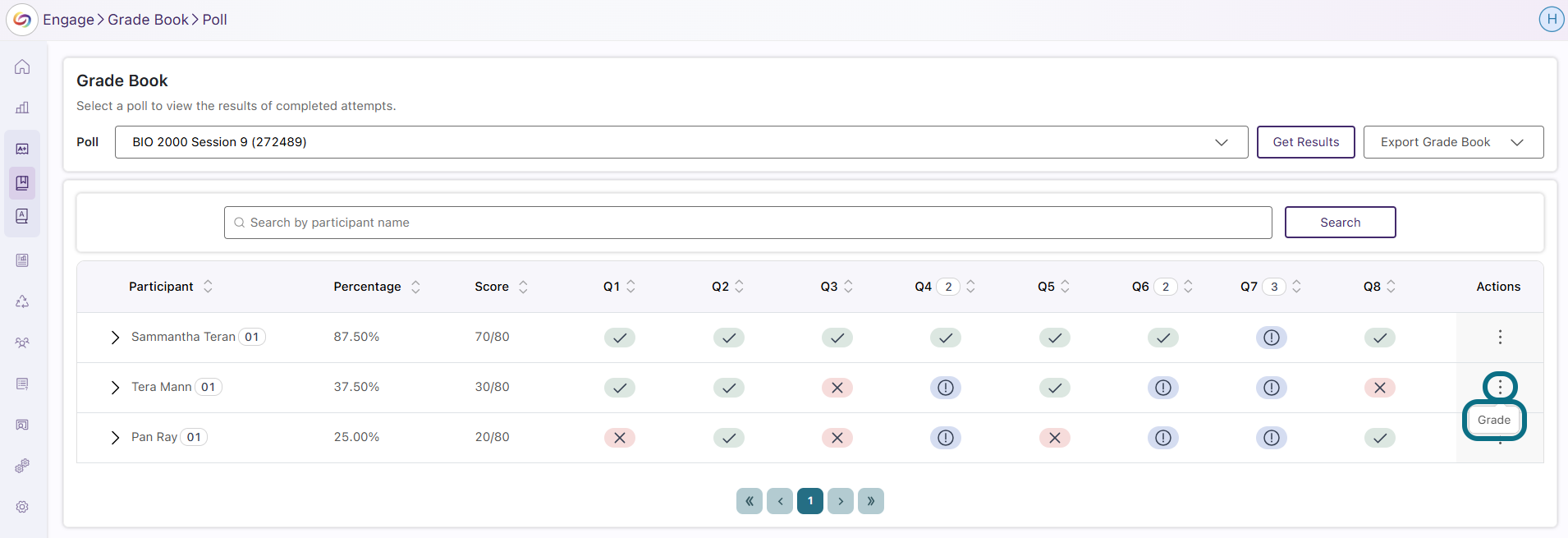This screenshot has height=538, width=1568.
Task: Click the Q4 badge showing 2
Action: point(948,287)
